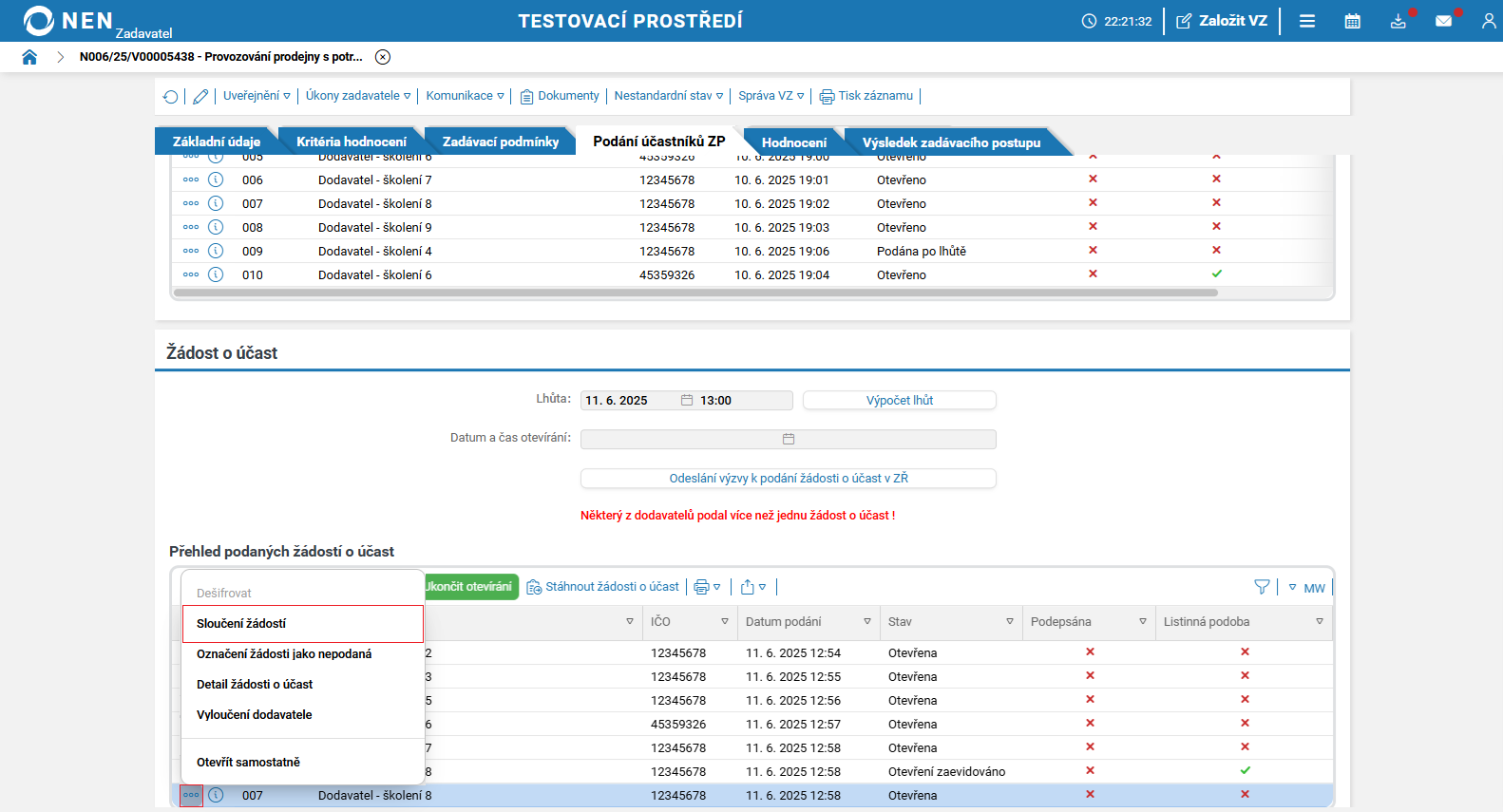This screenshot has width=1503, height=812.
Task: Open the calendar icon in header
Action: tap(1352, 21)
